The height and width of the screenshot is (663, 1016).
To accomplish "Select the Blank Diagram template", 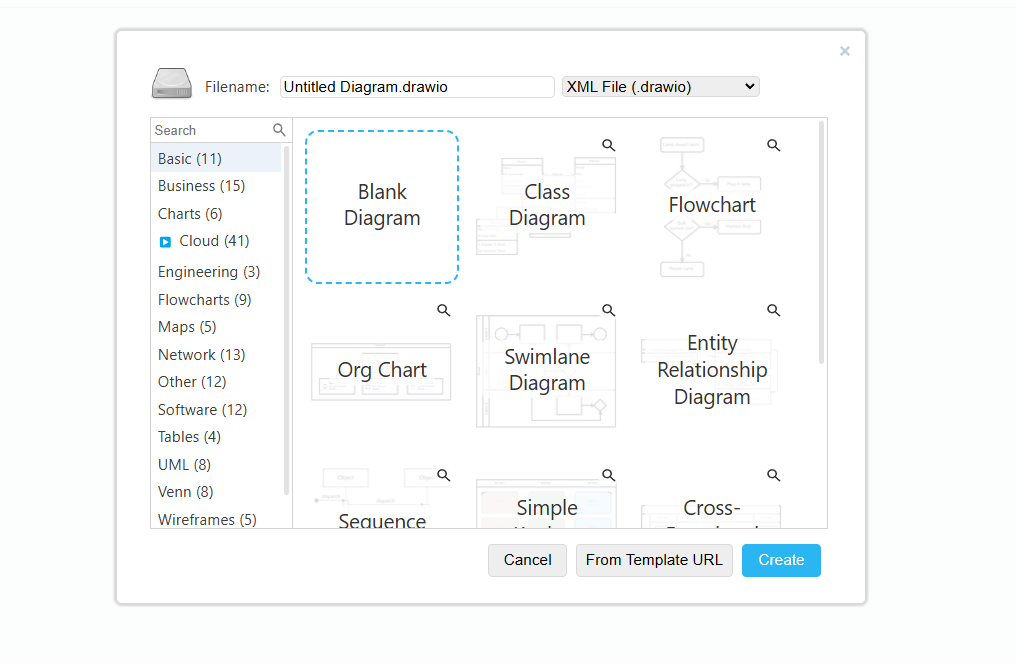I will (x=382, y=206).
